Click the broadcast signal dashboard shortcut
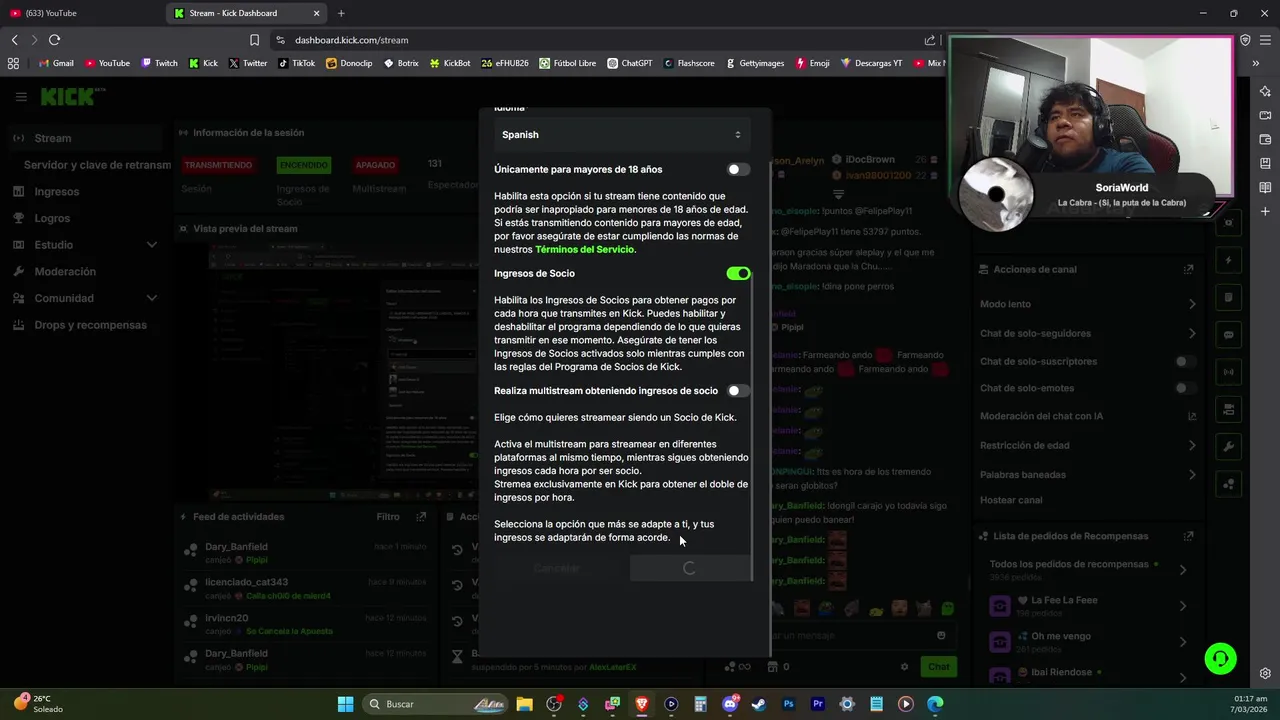 (x=1229, y=372)
